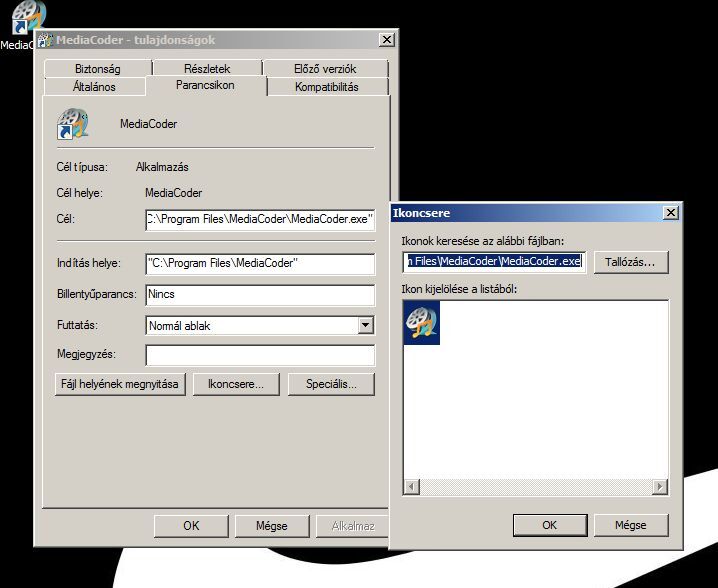Open the Kompatibilitás tab
The height and width of the screenshot is (588, 718).
click(327, 87)
